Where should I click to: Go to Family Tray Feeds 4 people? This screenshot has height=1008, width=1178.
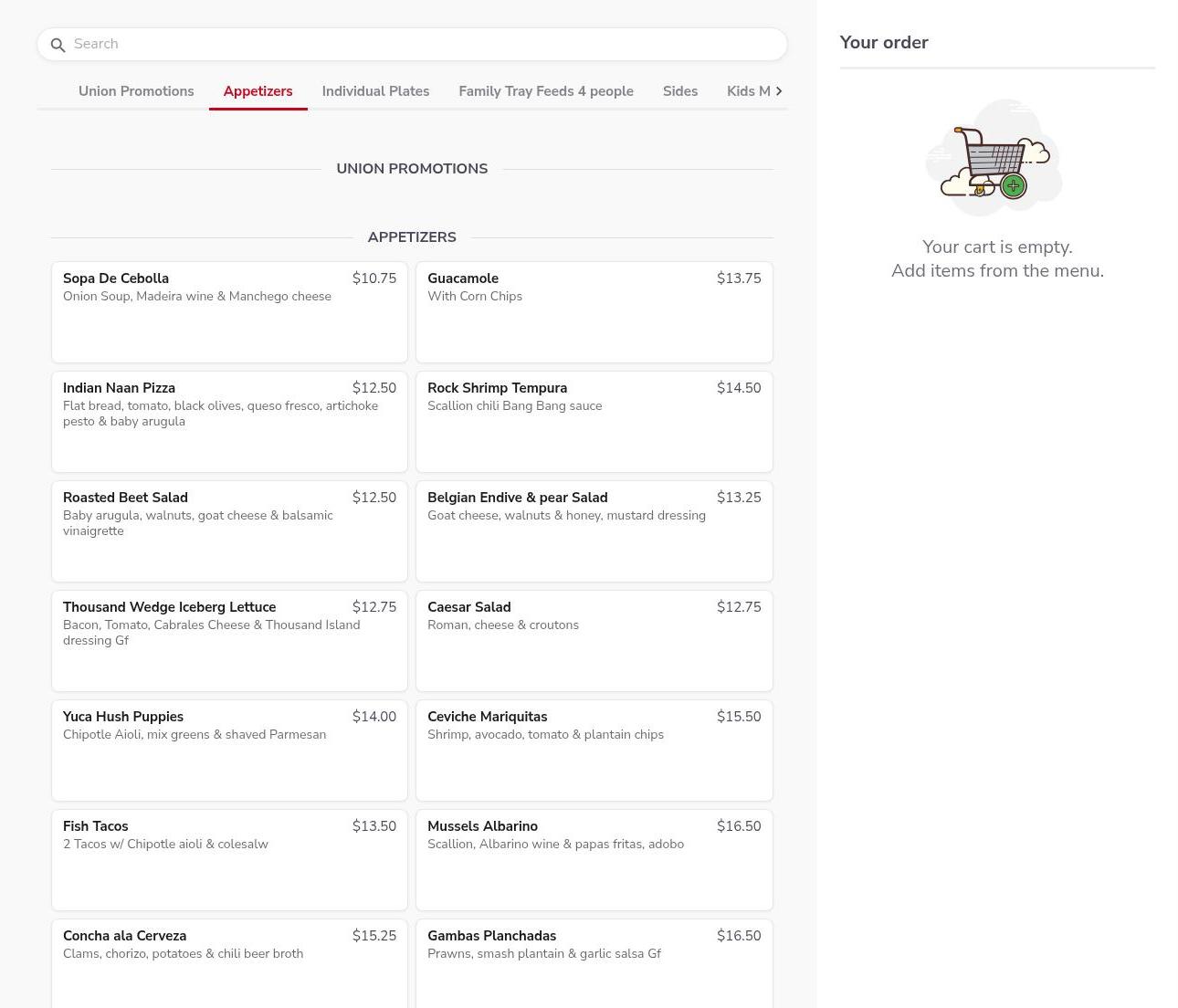545,91
